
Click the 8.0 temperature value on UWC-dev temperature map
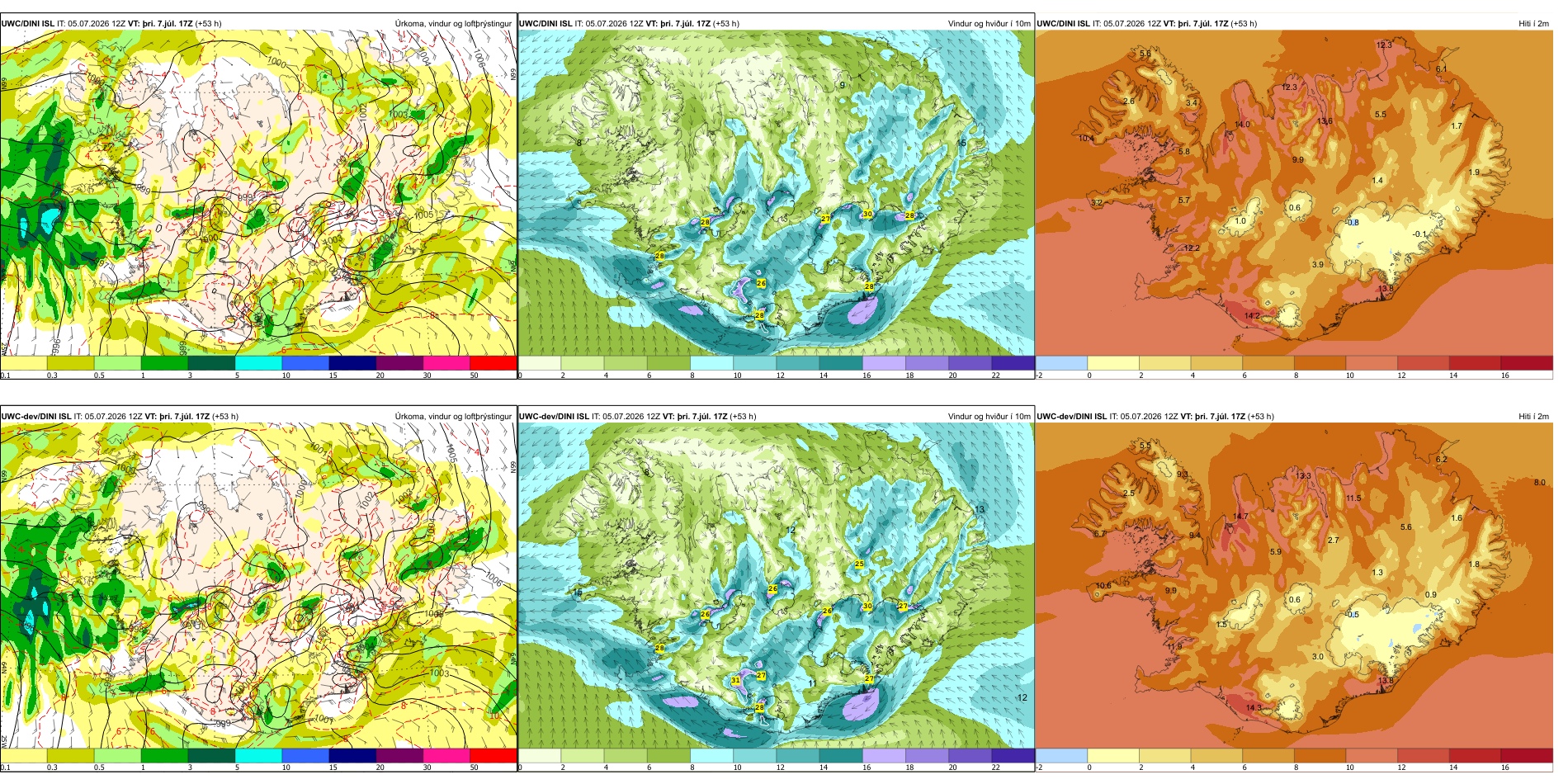click(x=1540, y=483)
